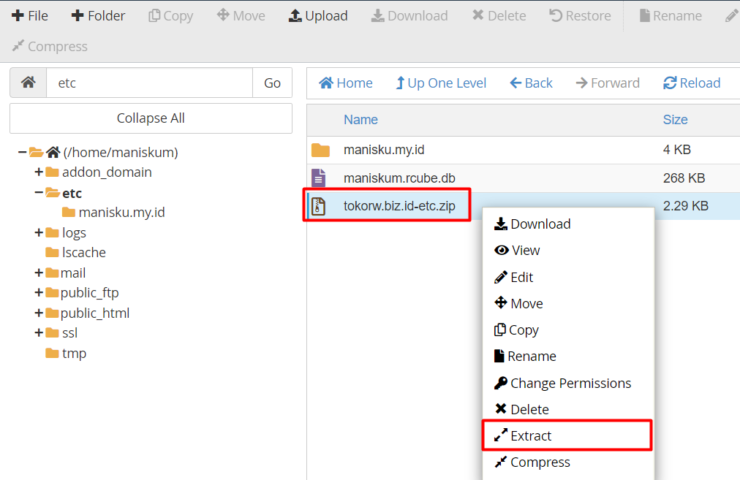Select ssl folder in tree
Screen dimensions: 740x480
70,333
